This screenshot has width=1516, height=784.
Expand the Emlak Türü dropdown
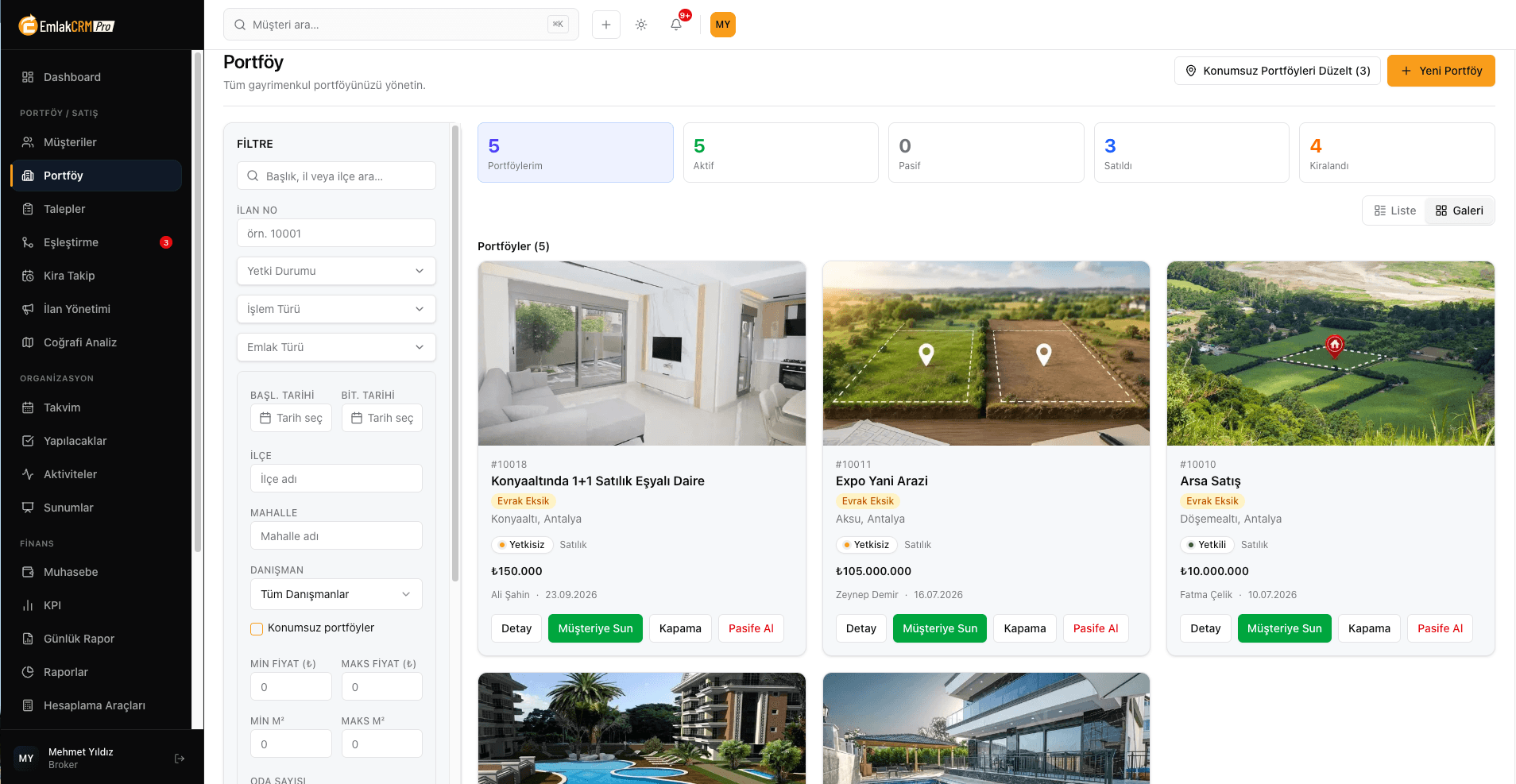336,347
